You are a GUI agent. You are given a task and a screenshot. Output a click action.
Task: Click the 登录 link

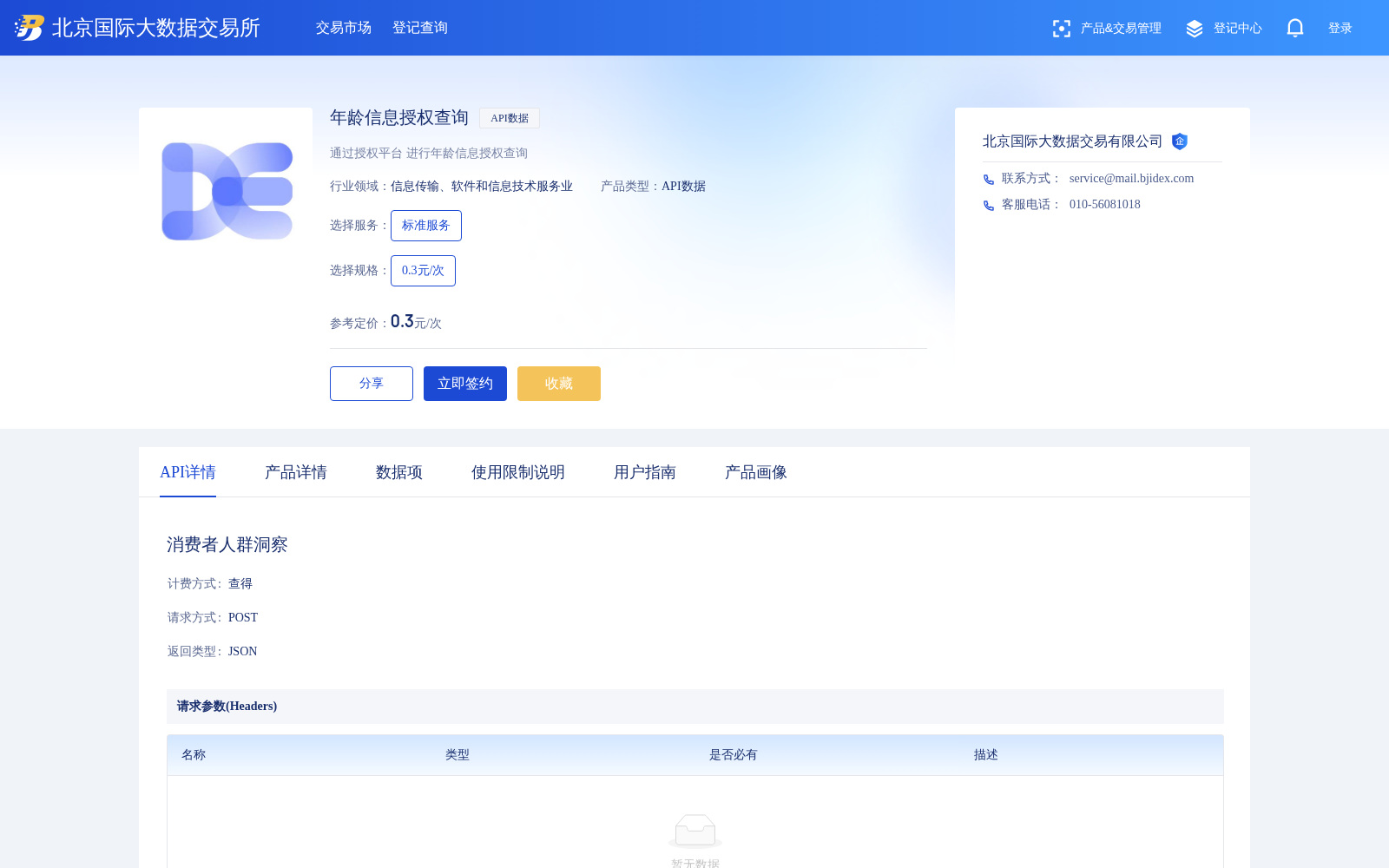[1340, 29]
